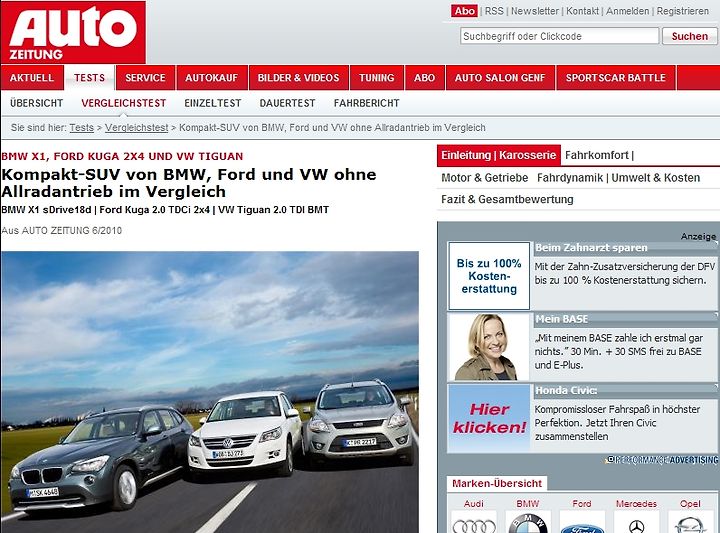Click the Marken-Übersicht heading
This screenshot has width=720, height=533.
pos(497,483)
